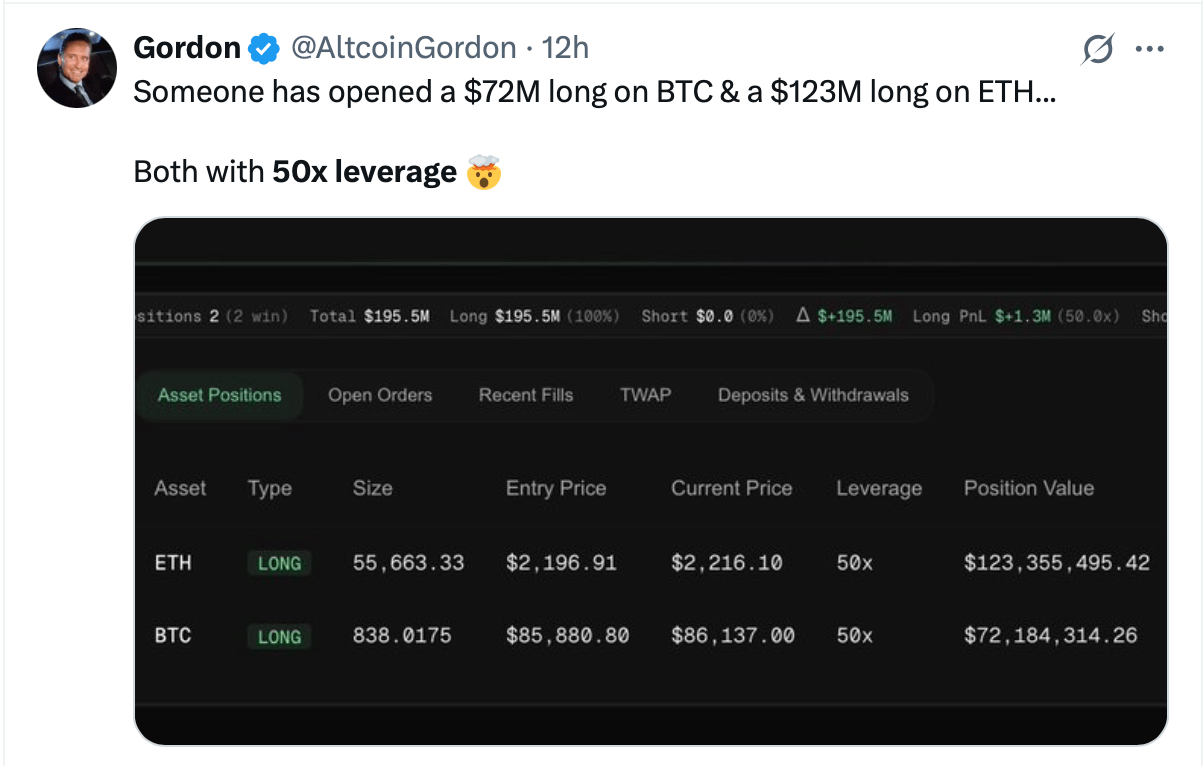Click the ETH LONG type badge
This screenshot has height=766, width=1204.
click(x=279, y=563)
